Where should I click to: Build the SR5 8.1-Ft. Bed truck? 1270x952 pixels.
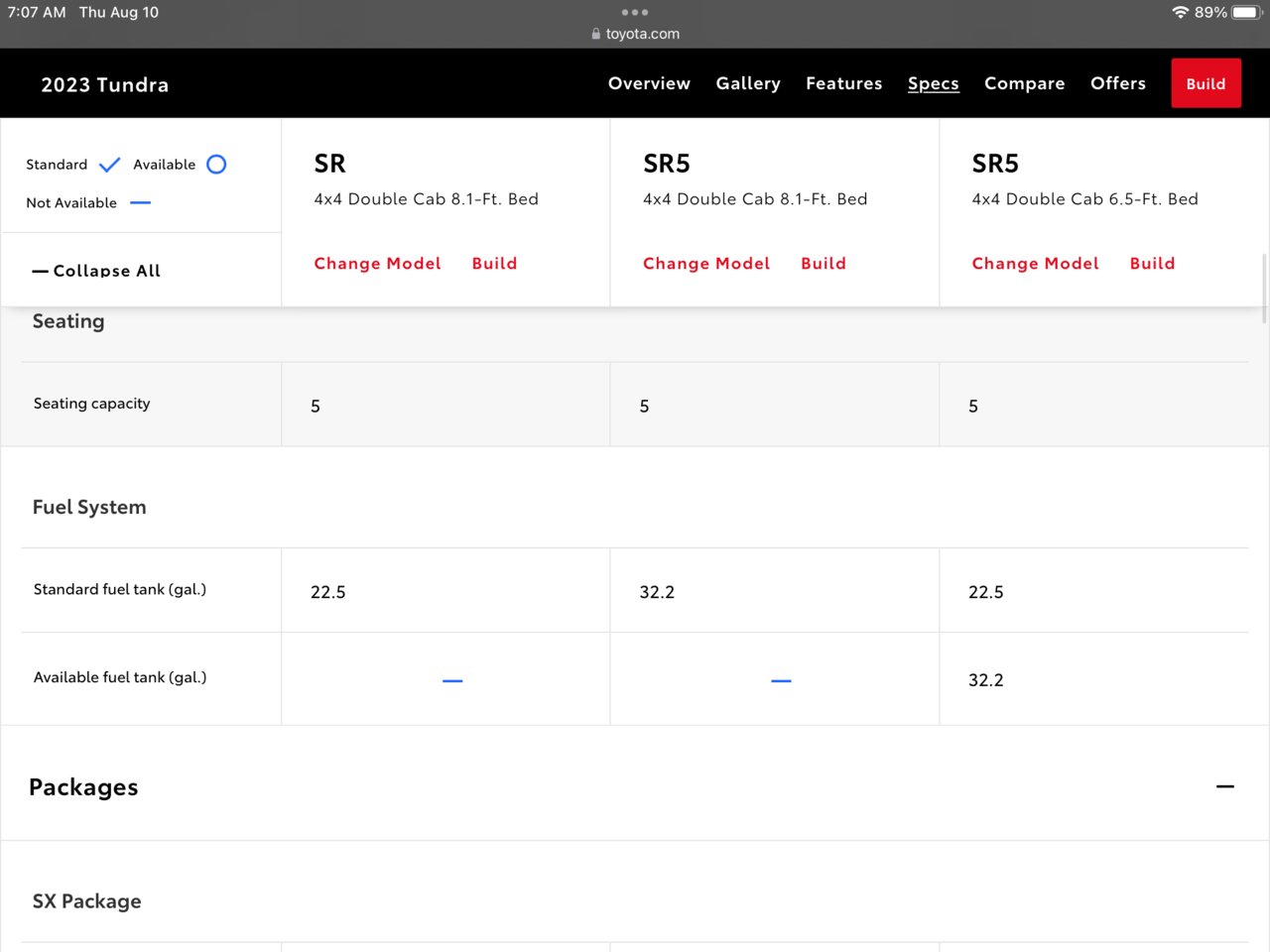pyautogui.click(x=824, y=263)
